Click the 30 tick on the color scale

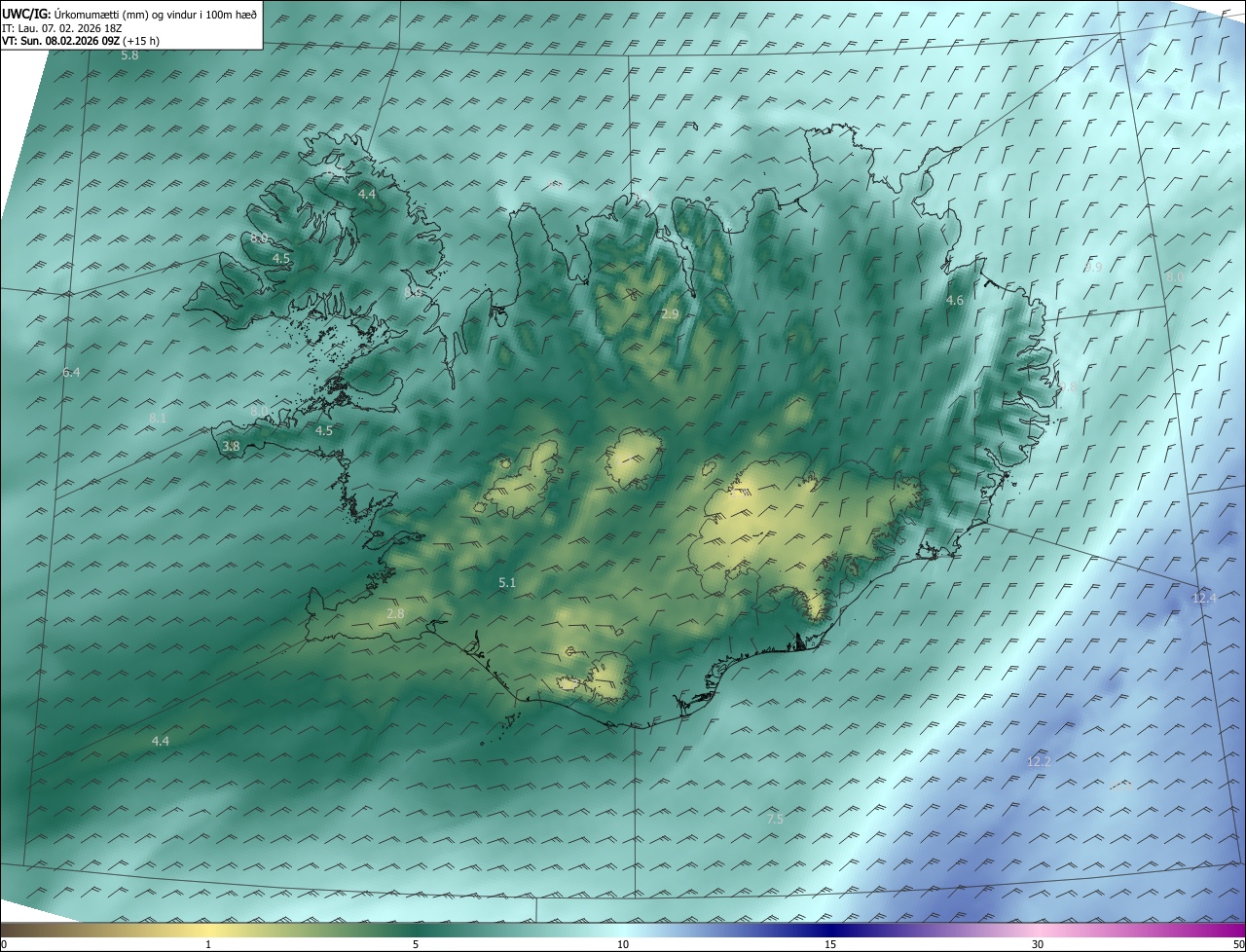(1038, 944)
